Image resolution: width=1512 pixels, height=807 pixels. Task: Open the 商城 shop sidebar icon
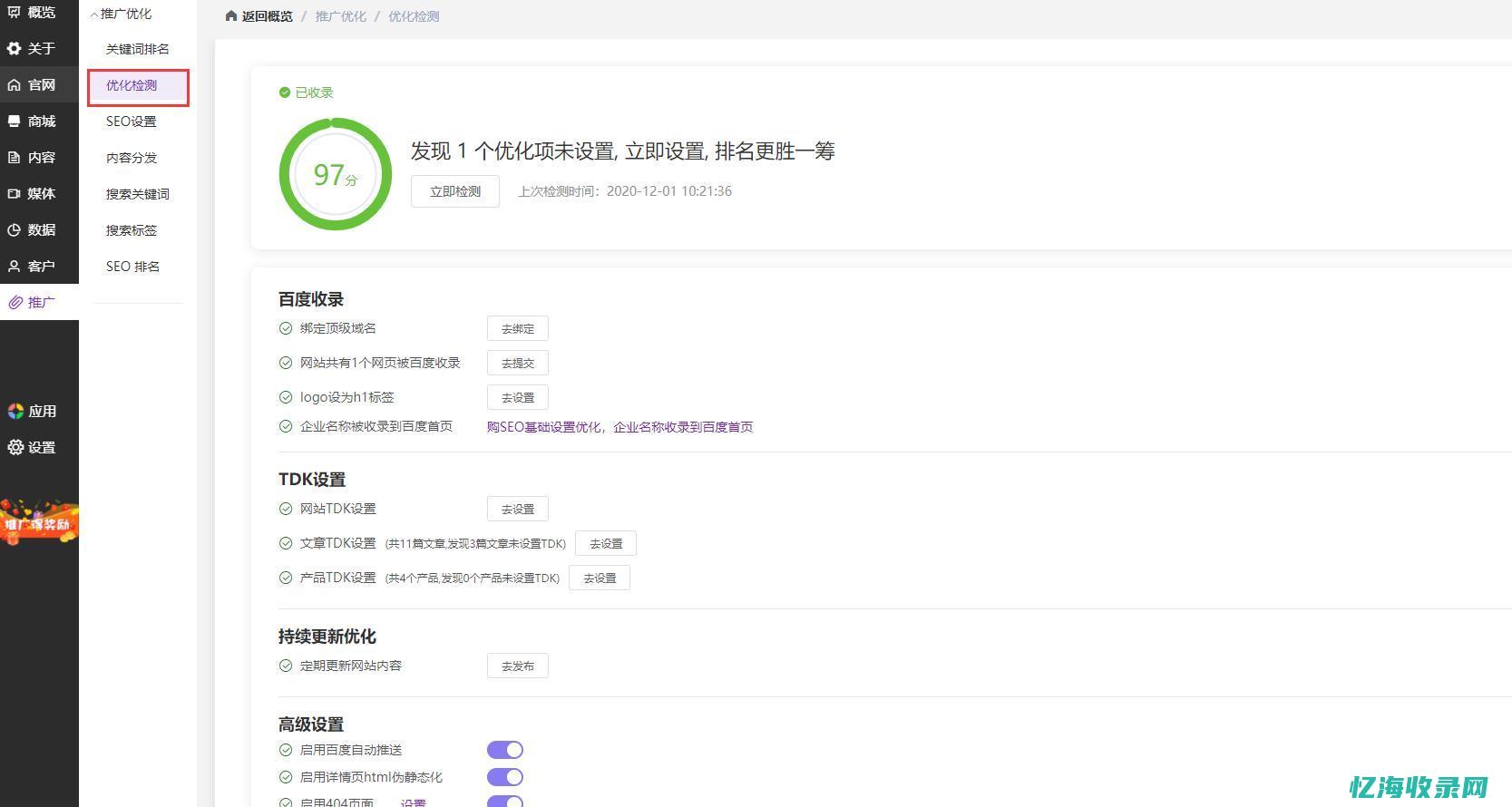coord(15,121)
